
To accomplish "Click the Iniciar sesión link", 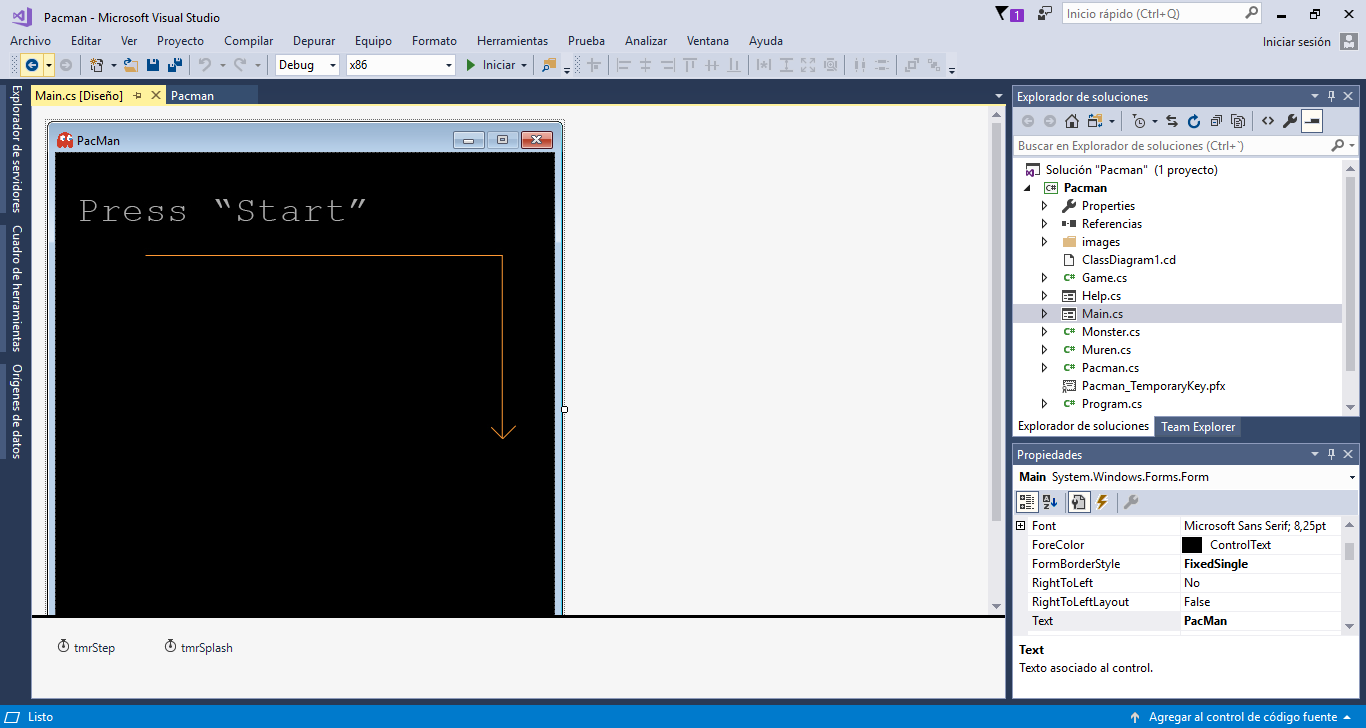I will 1294,41.
